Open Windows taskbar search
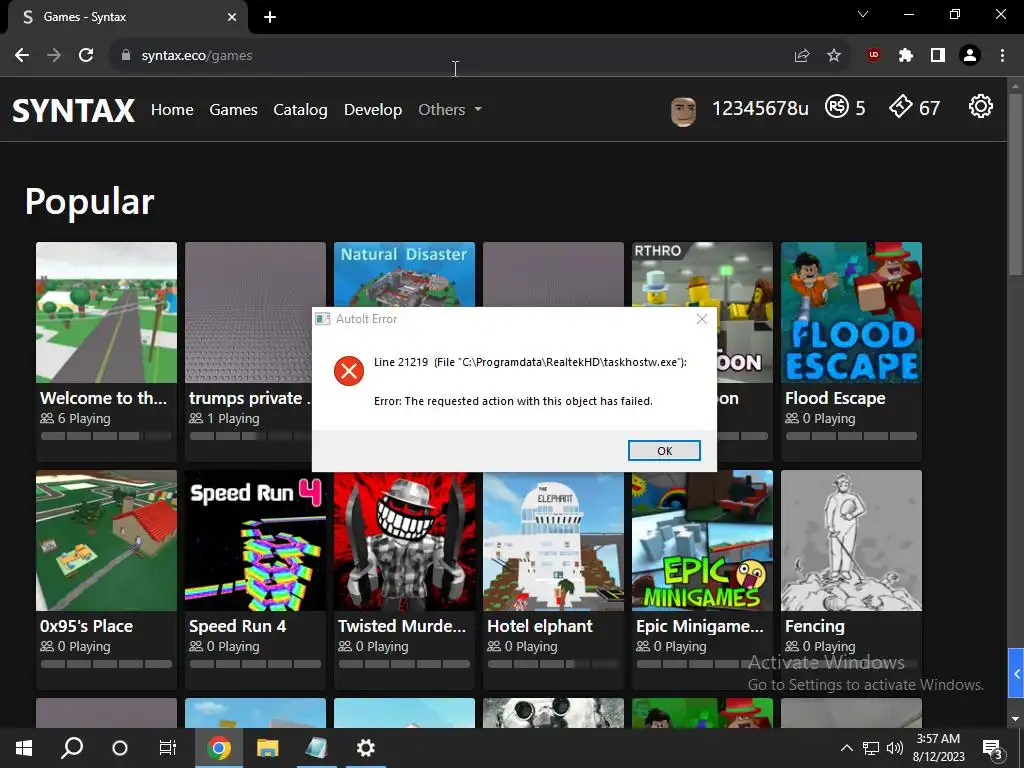Image resolution: width=1024 pixels, height=768 pixels. 72,748
